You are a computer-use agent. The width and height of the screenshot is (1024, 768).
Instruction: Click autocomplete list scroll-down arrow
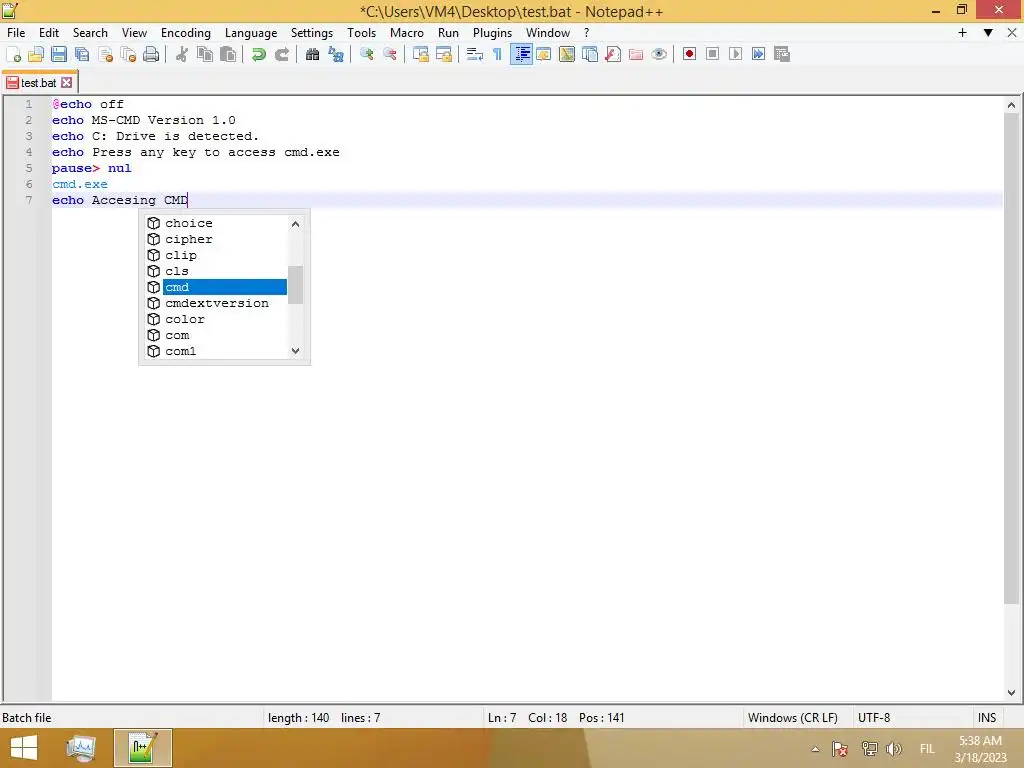click(x=295, y=351)
